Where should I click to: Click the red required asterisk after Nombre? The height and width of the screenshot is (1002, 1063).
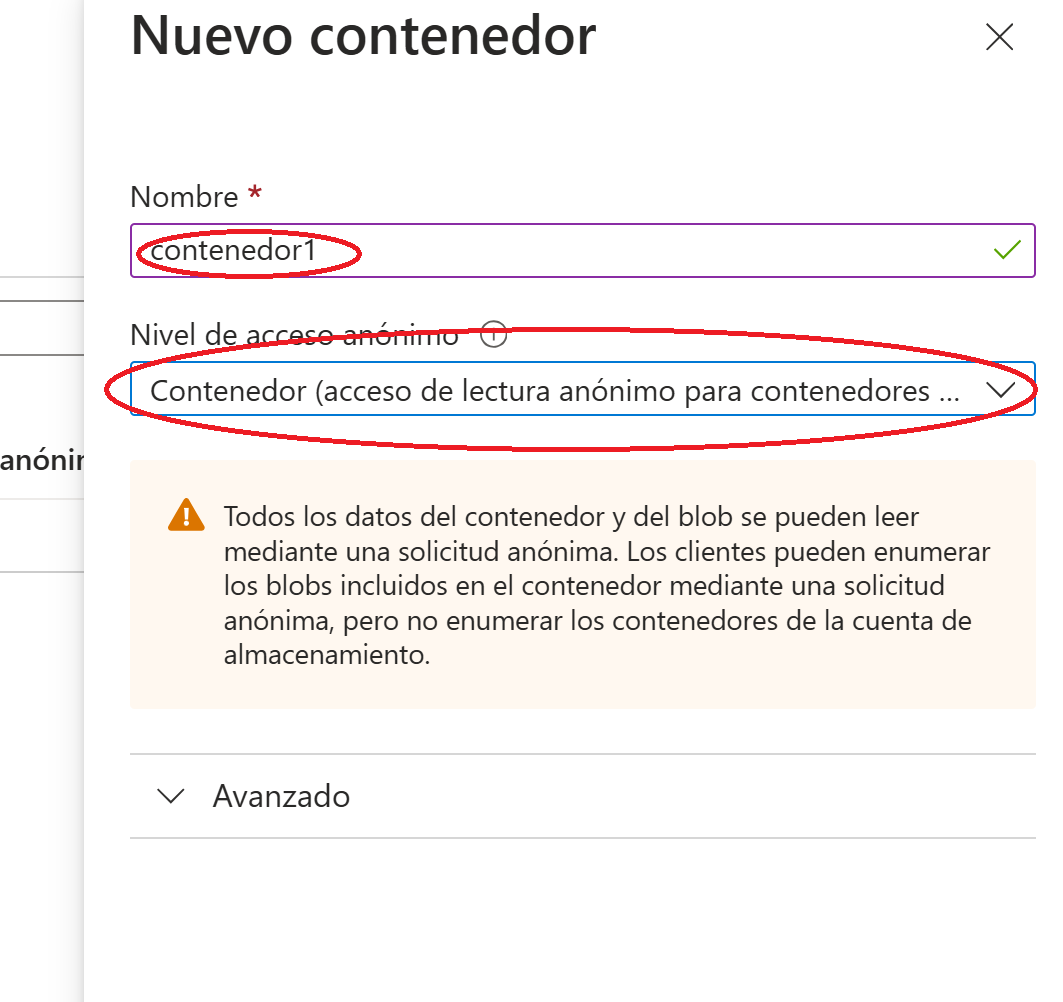coord(254,192)
